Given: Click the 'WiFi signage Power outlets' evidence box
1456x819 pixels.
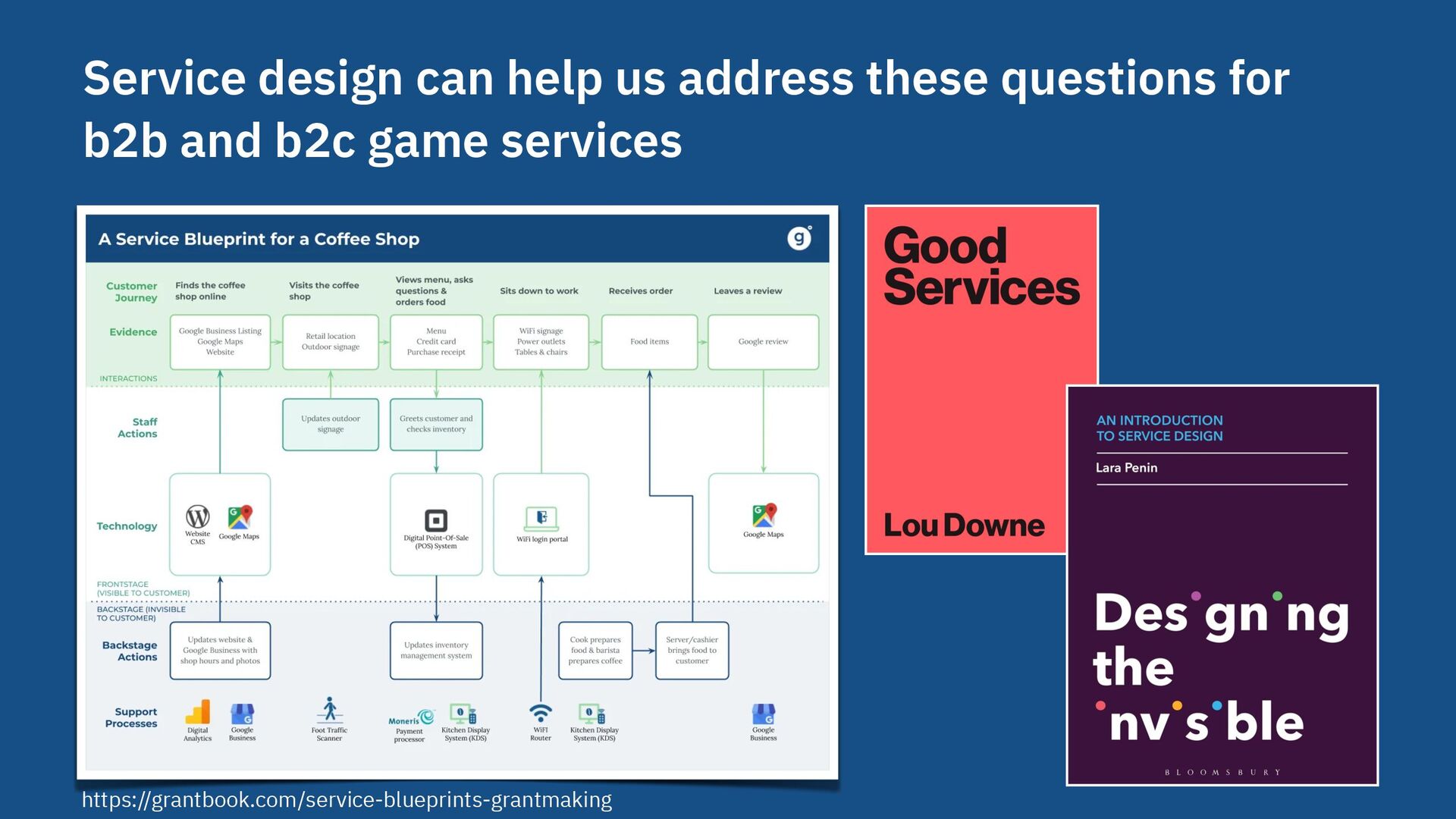Looking at the screenshot, I should coord(541,342).
